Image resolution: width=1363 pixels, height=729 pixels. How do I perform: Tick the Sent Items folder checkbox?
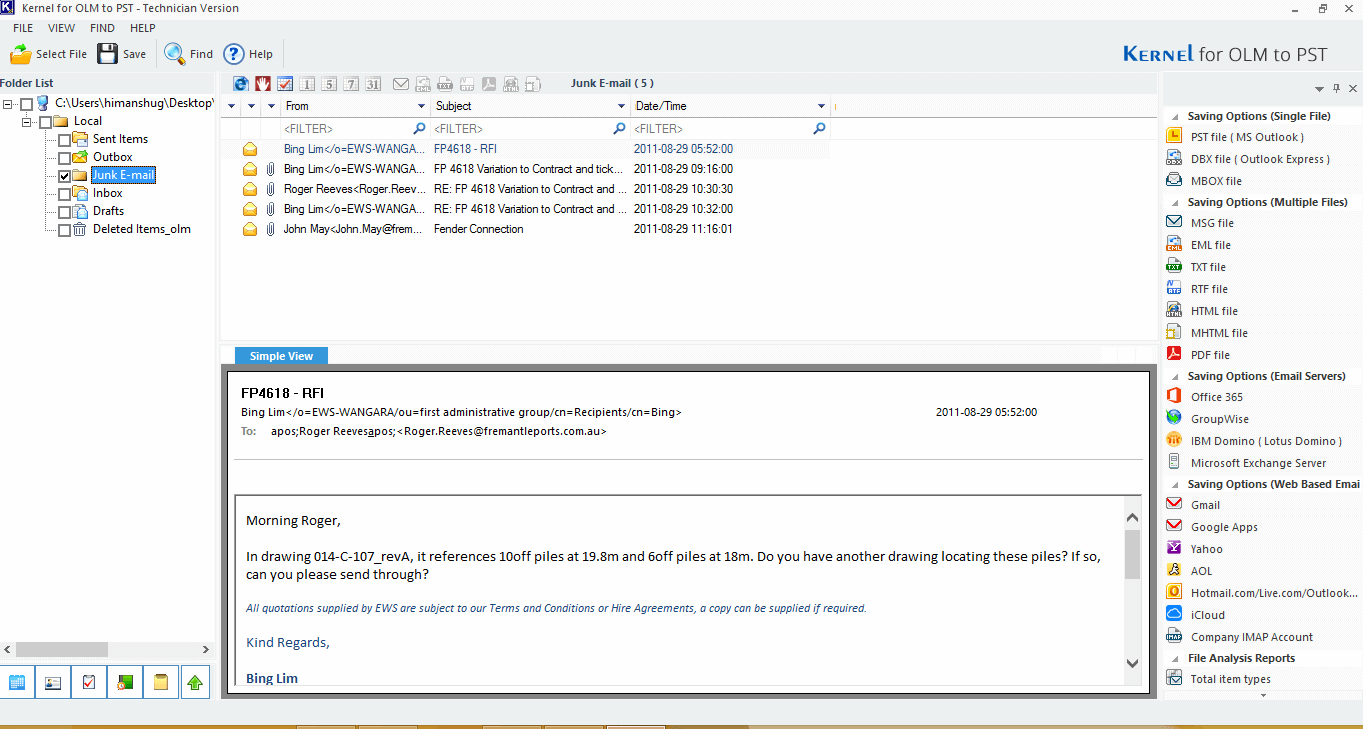(64, 140)
